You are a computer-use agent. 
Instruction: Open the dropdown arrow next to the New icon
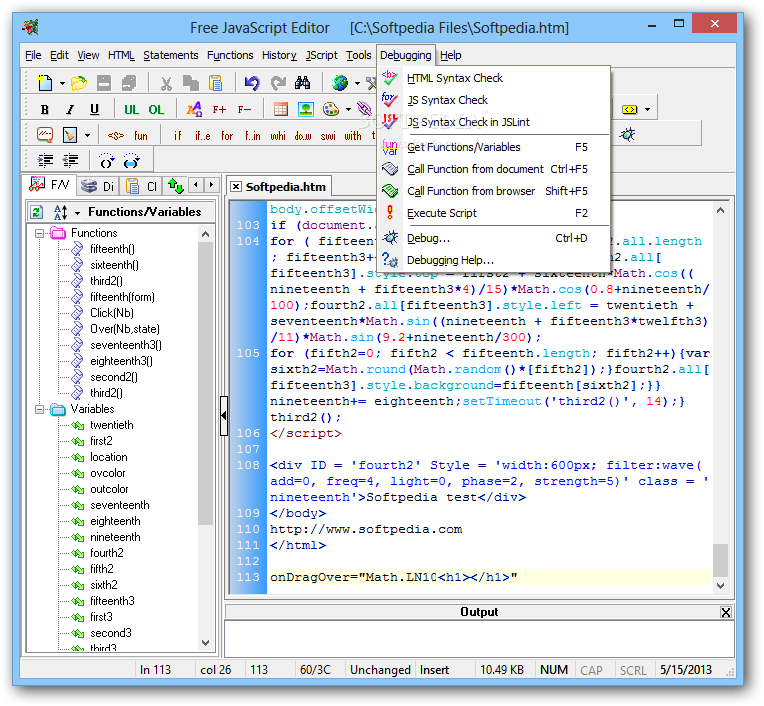coord(62,83)
